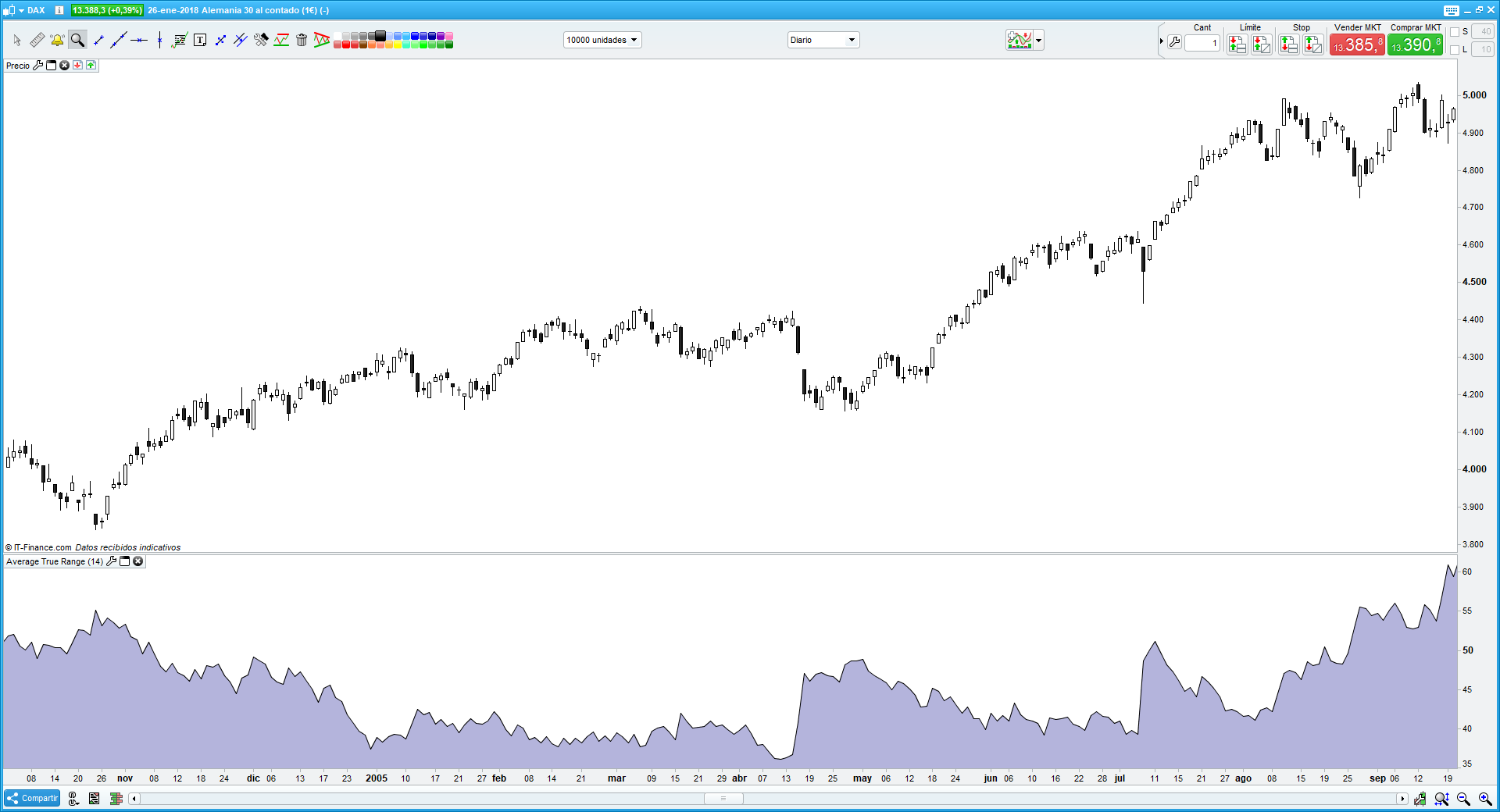Click the scrollbar left arrow

[x=134, y=799]
